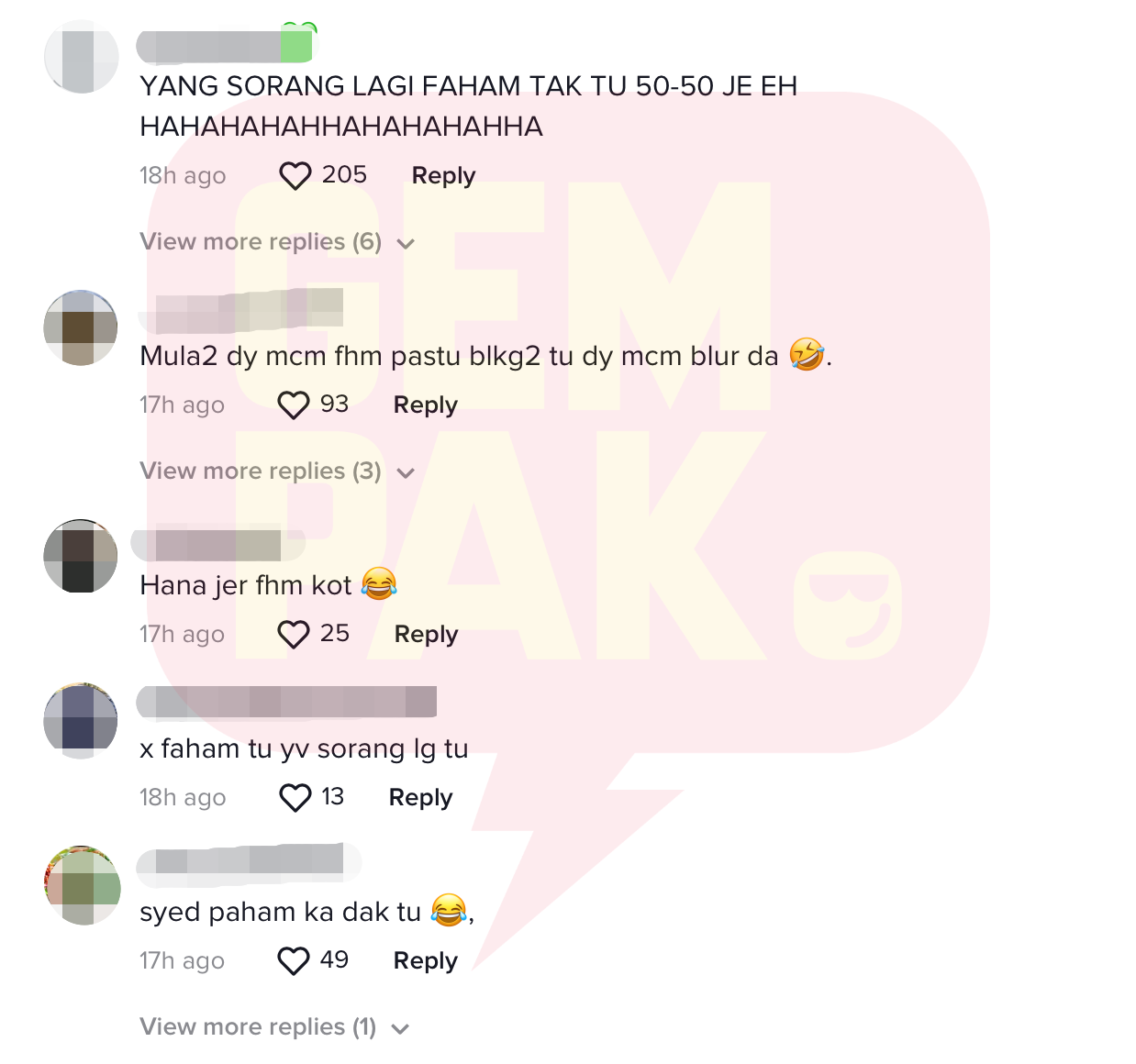Open the profile picture beside the 'syed paham ka dak tu' comment

[82, 885]
